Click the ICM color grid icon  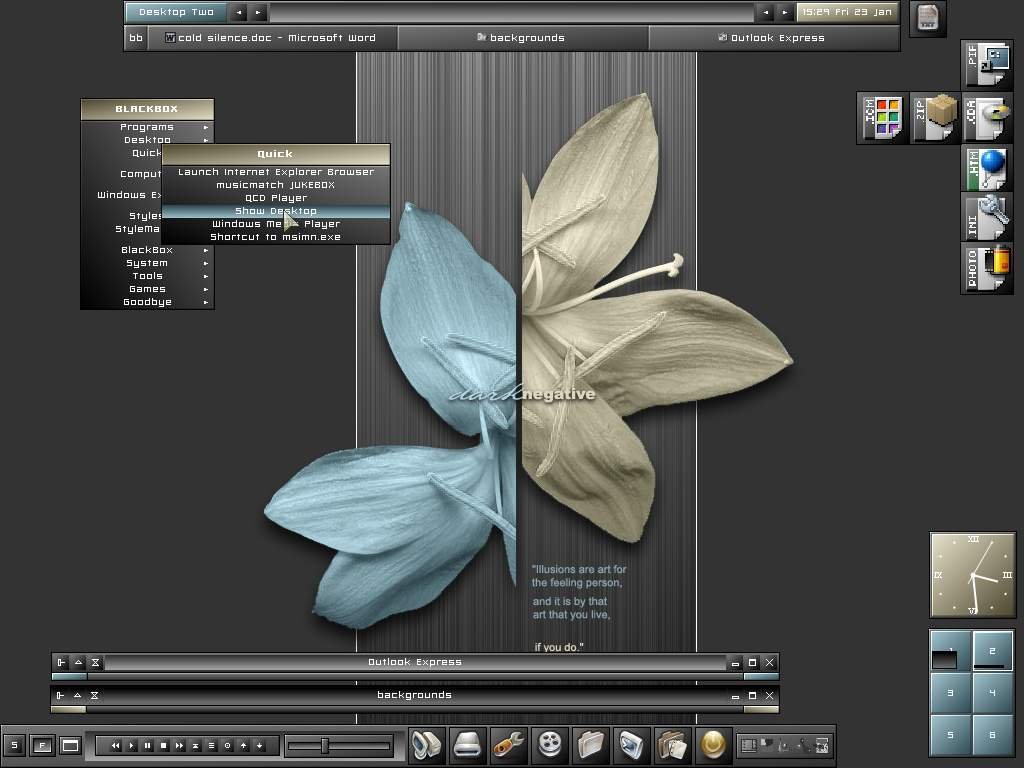[883, 119]
